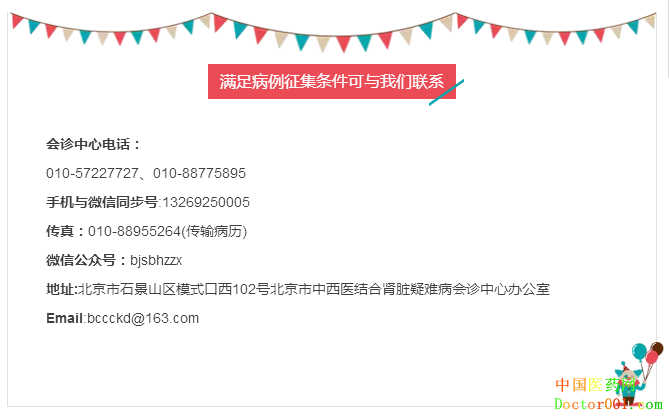
Task: Click the teal balloon icon
Action: [639, 351]
